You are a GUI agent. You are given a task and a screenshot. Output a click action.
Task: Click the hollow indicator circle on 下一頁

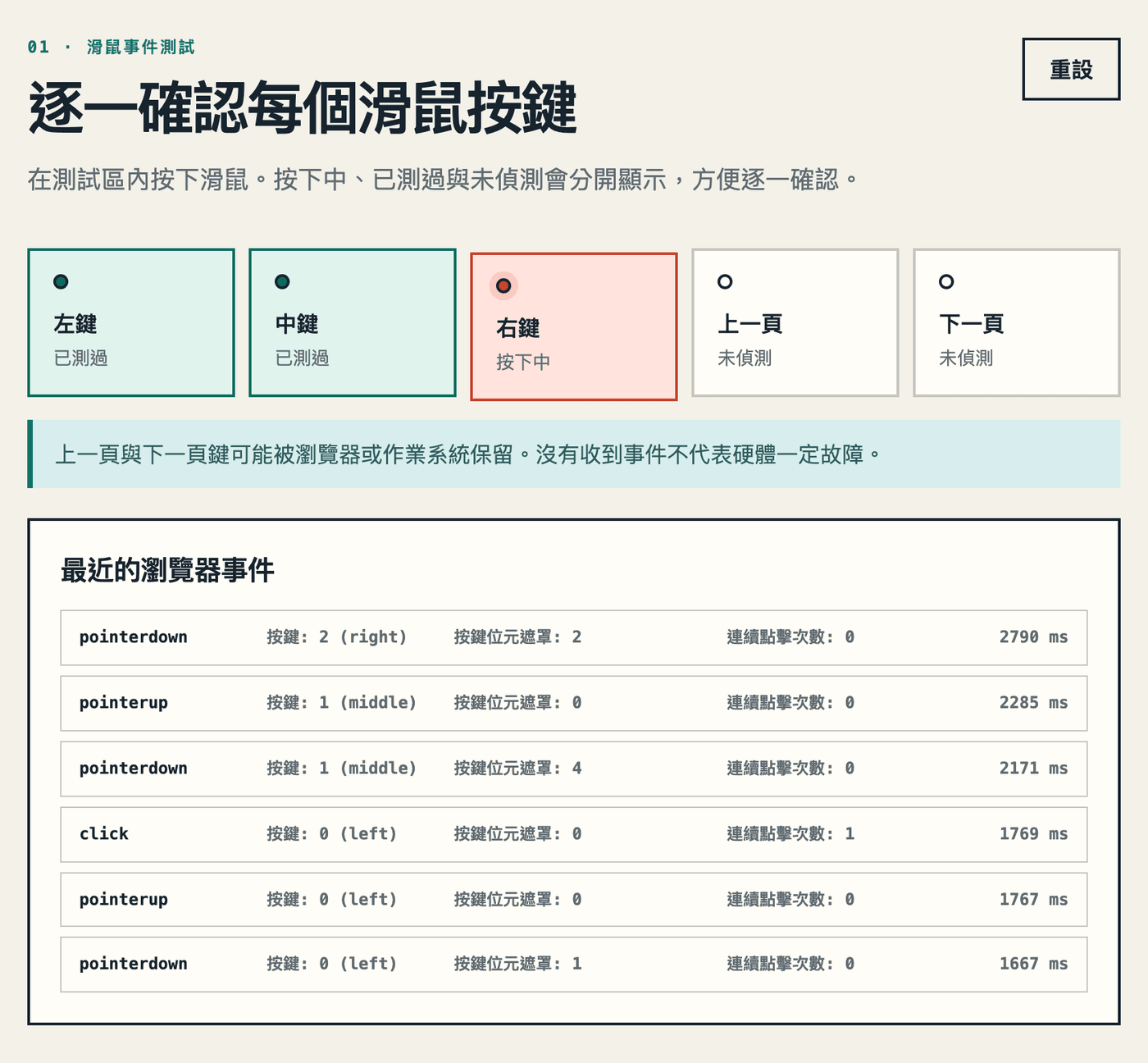[946, 281]
